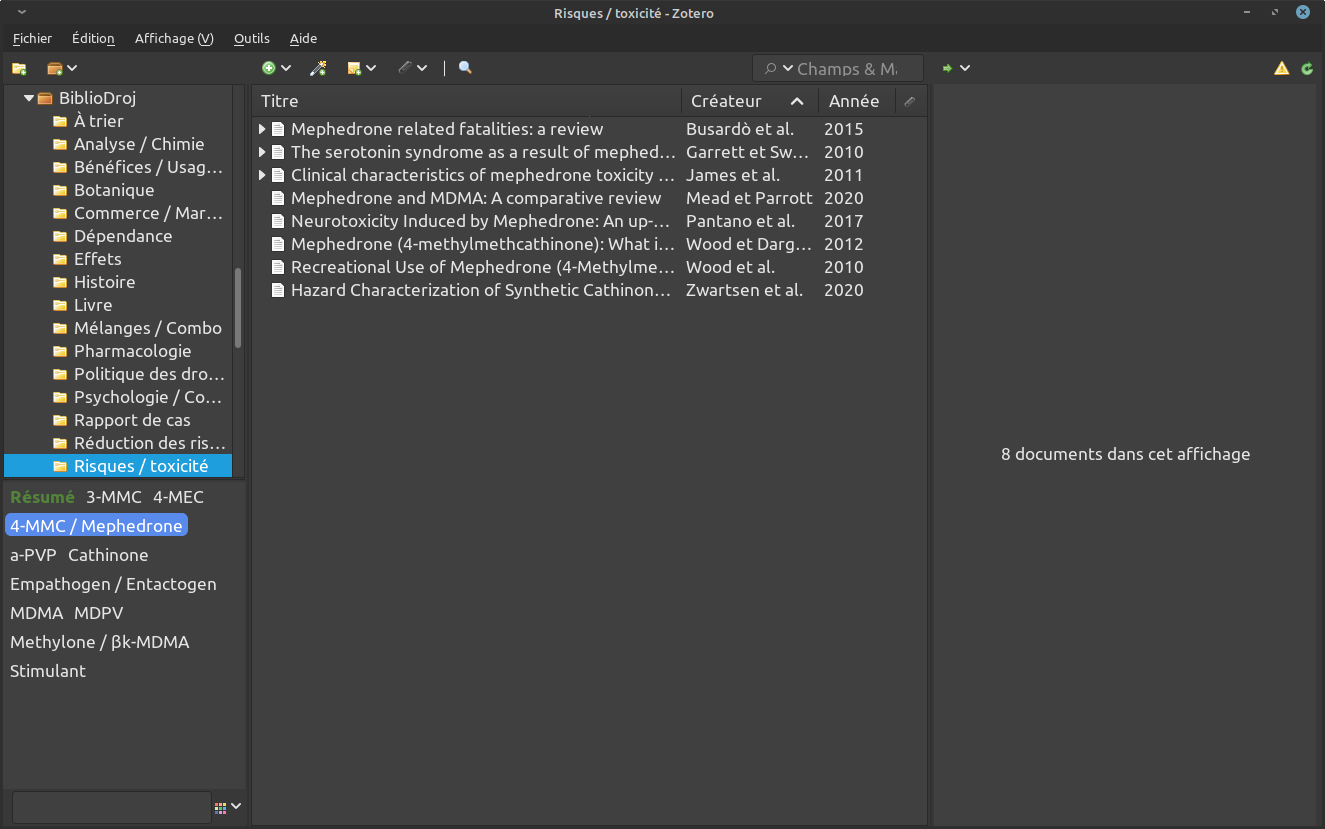The height and width of the screenshot is (829, 1325).
Task: Toggle the 4-MMC / Mephedrone tag filter
Action: [96, 526]
